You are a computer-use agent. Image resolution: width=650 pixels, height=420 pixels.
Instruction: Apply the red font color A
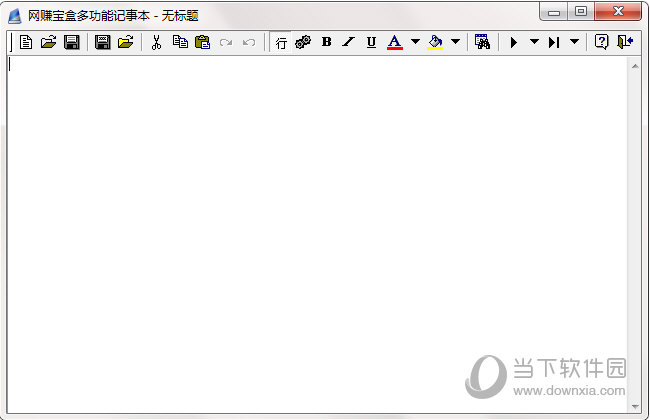395,42
